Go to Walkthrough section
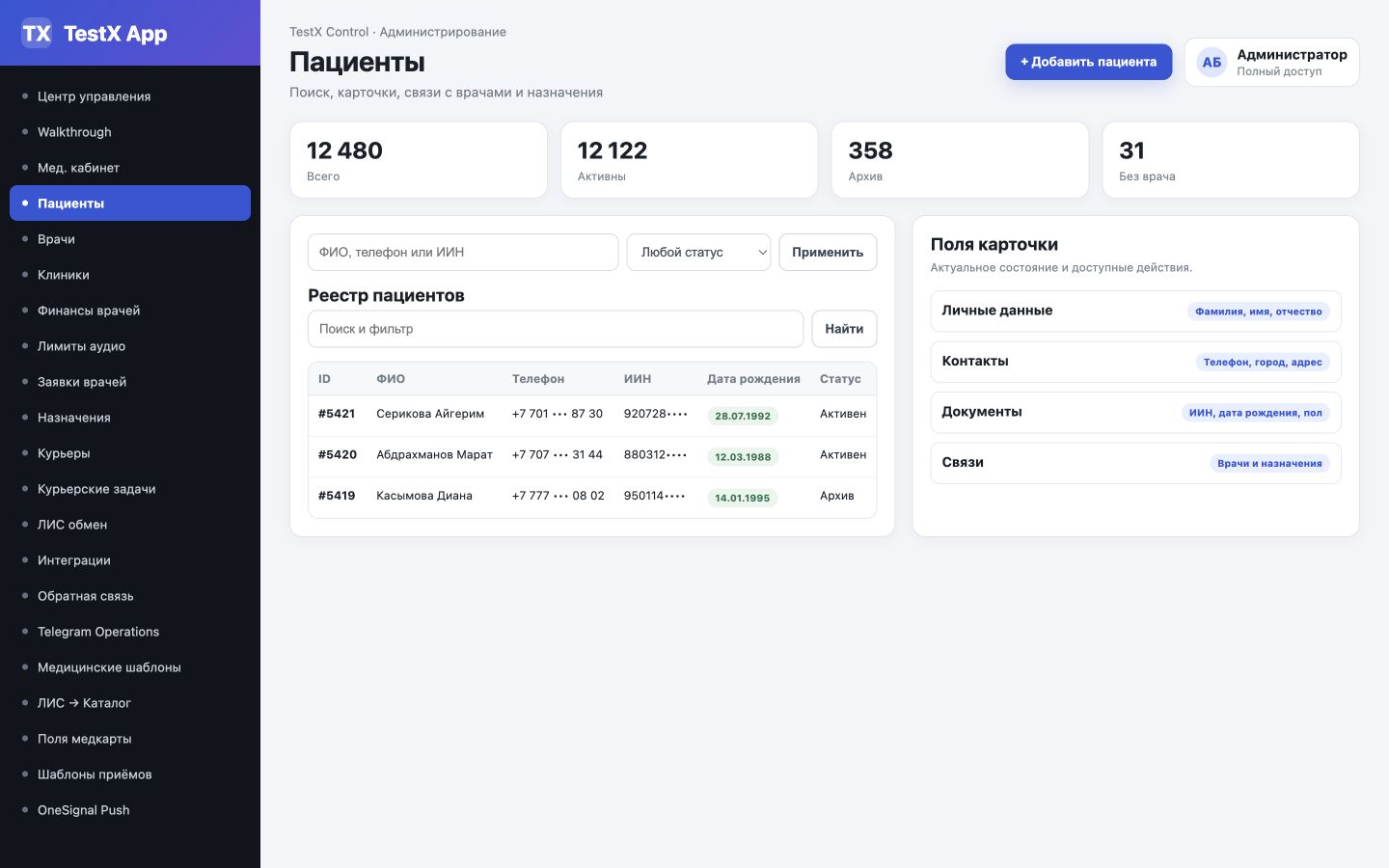Image resolution: width=1389 pixels, height=868 pixels. (130, 132)
